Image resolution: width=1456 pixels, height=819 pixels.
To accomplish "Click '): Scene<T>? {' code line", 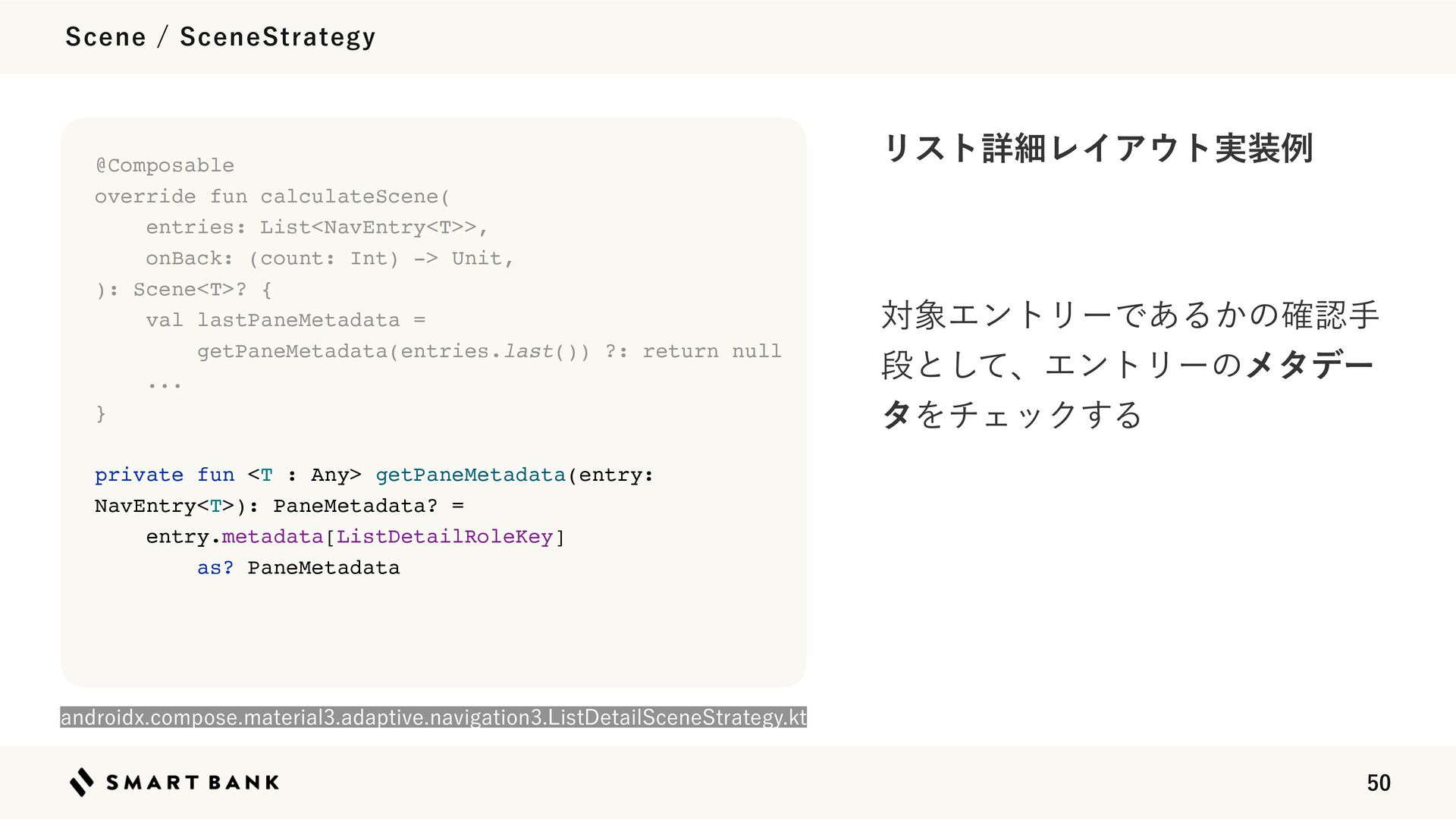I will point(184,290).
